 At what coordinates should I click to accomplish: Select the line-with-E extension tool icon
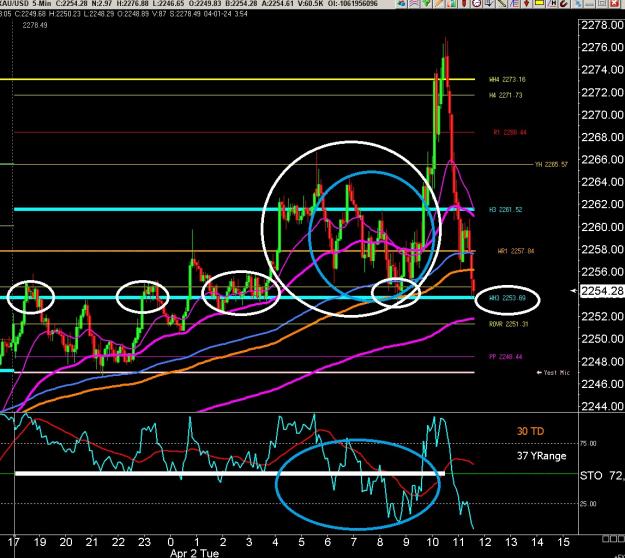click(x=514, y=4)
